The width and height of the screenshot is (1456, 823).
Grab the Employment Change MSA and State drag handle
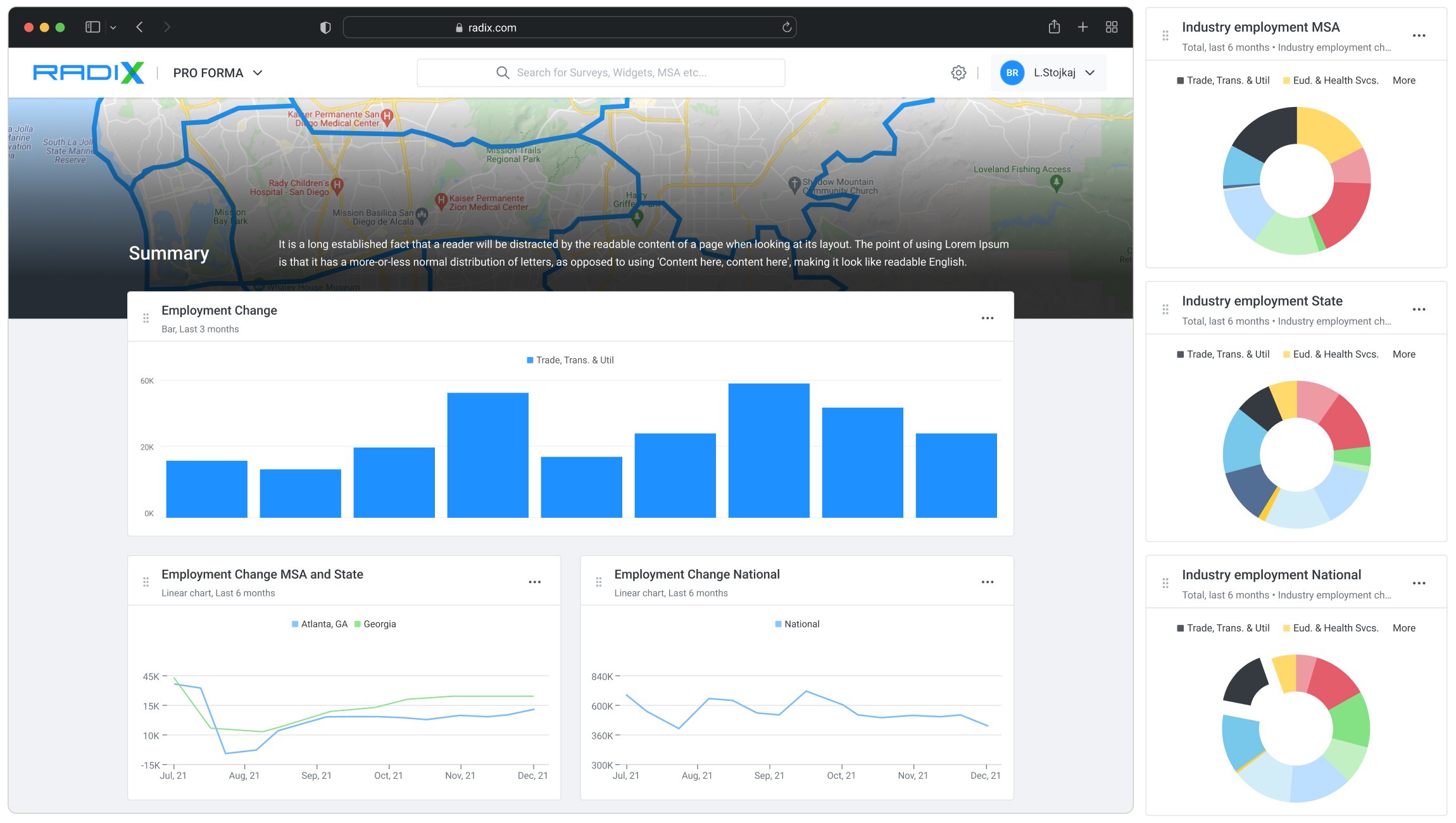pos(146,582)
